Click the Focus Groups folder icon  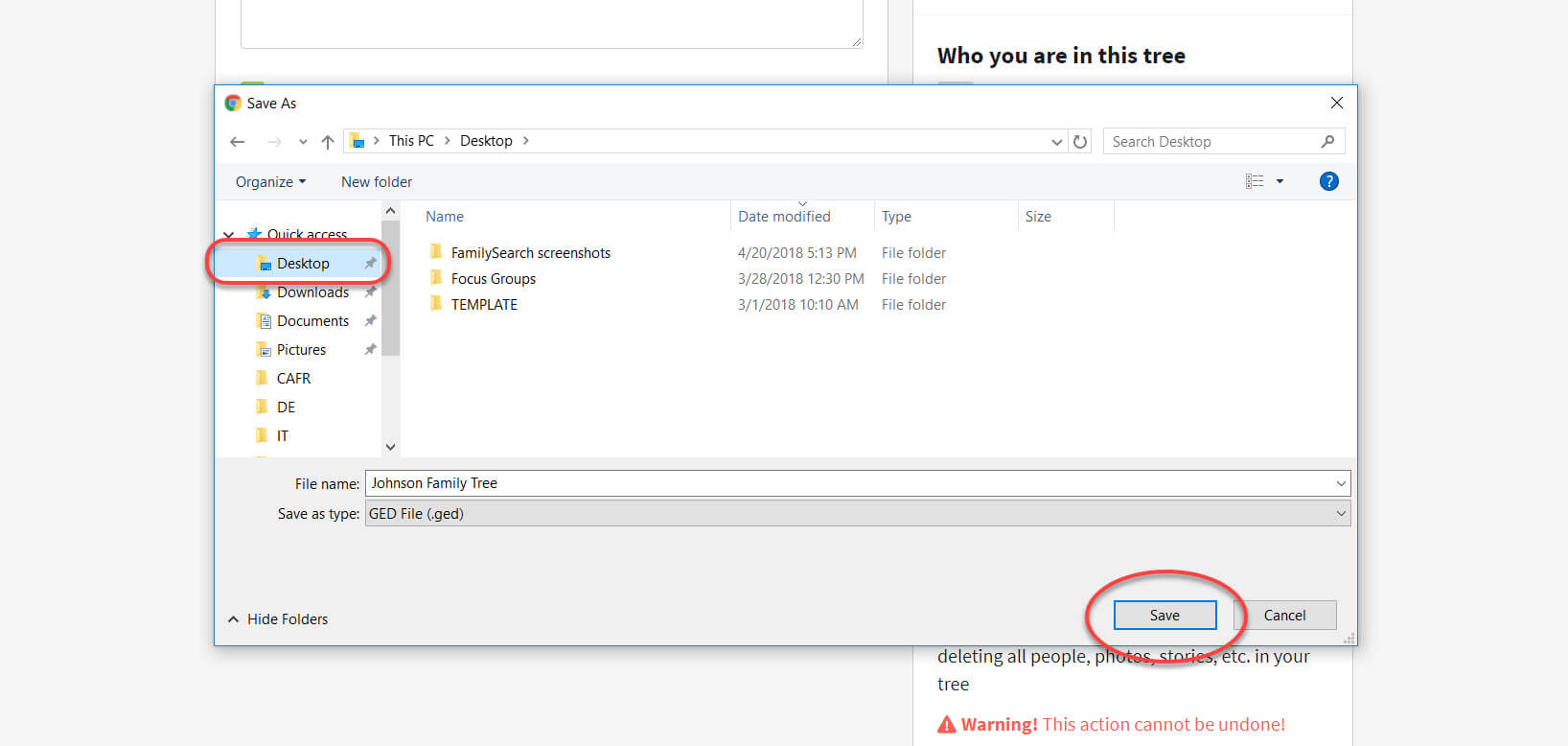coord(436,278)
